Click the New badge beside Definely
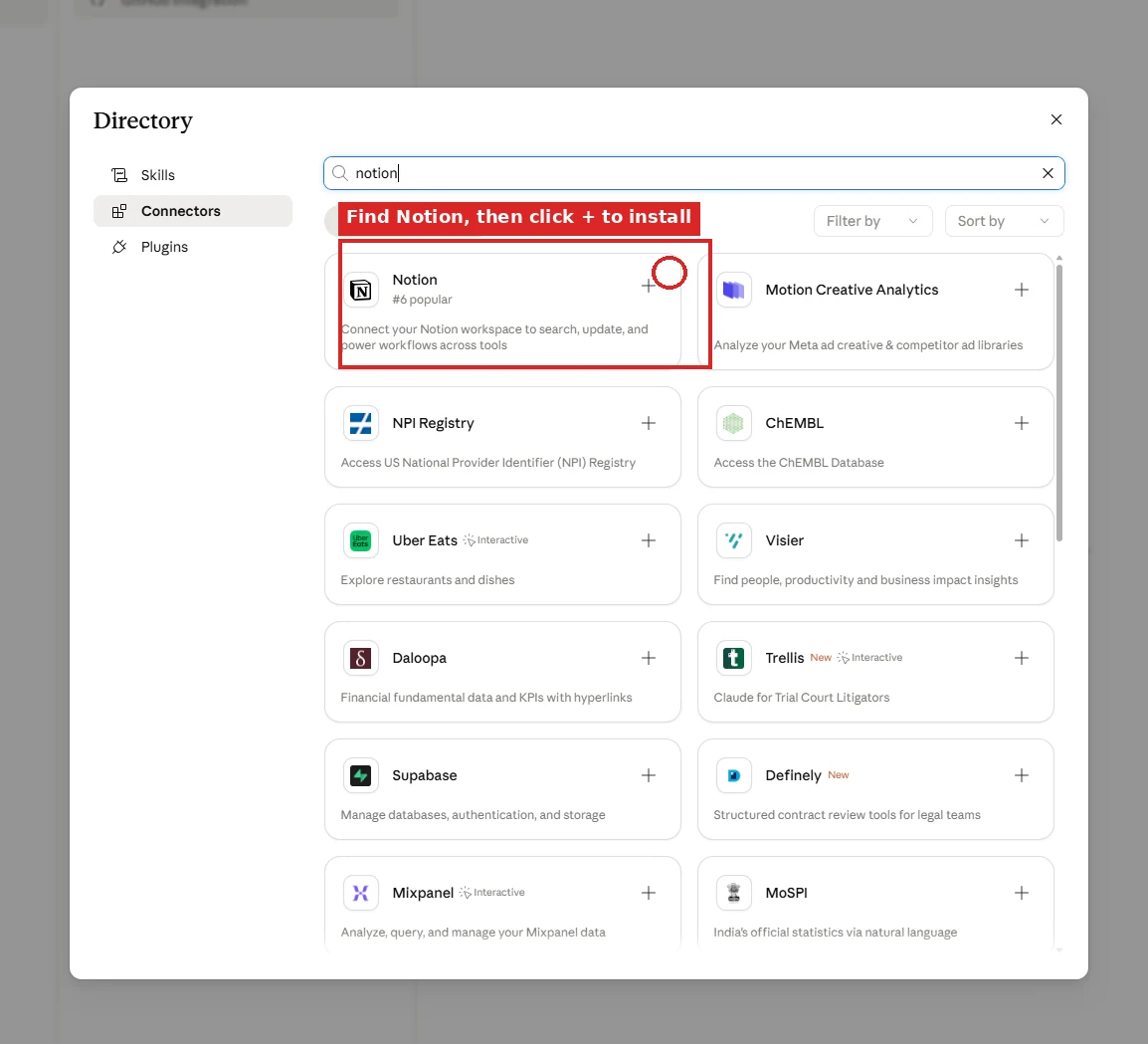The width and height of the screenshot is (1148, 1044). [839, 775]
